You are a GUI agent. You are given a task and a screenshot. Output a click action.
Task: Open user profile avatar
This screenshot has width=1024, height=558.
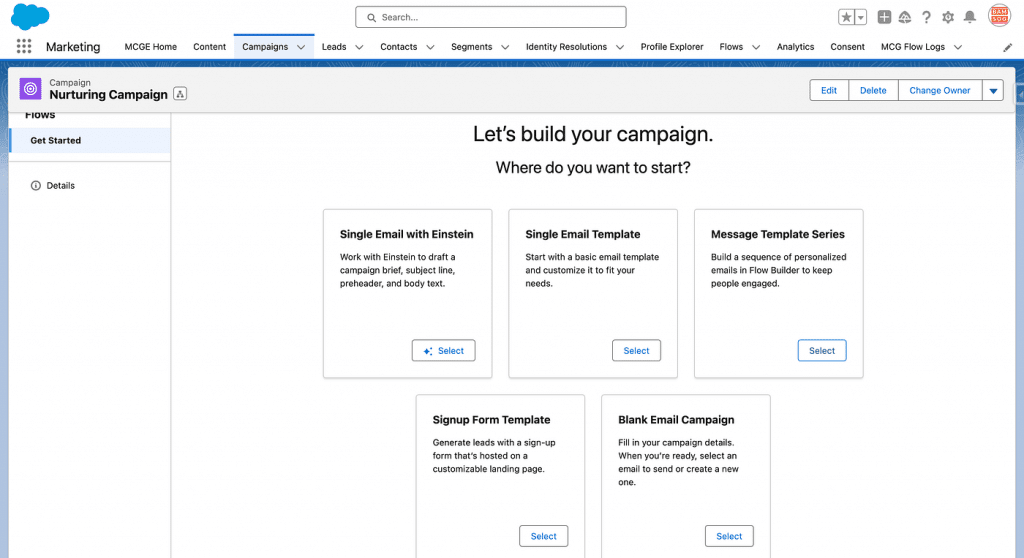[x=999, y=16]
